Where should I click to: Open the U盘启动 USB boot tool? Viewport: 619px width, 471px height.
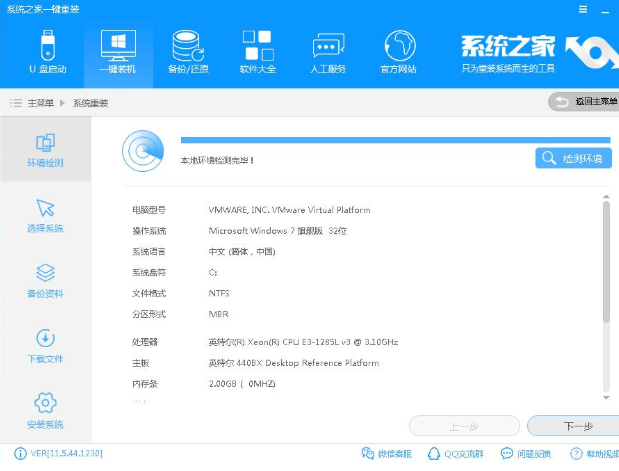click(46, 52)
